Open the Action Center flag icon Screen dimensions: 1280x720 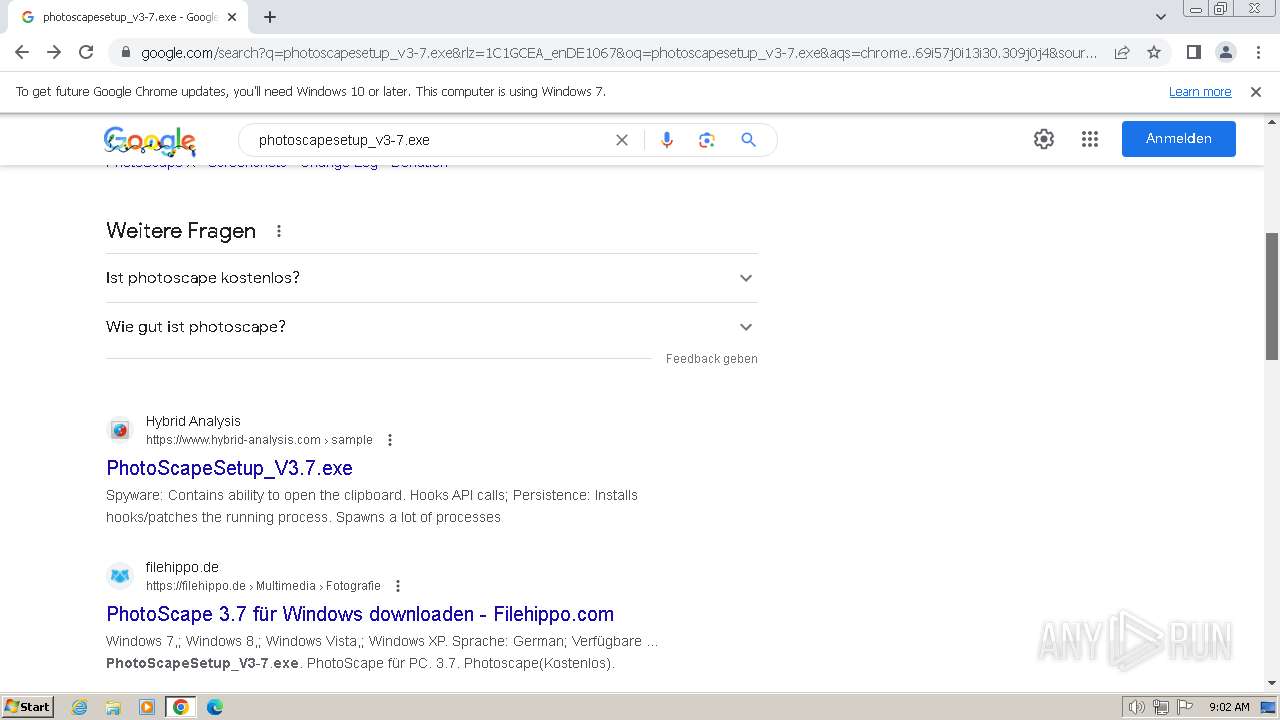coord(1185,707)
